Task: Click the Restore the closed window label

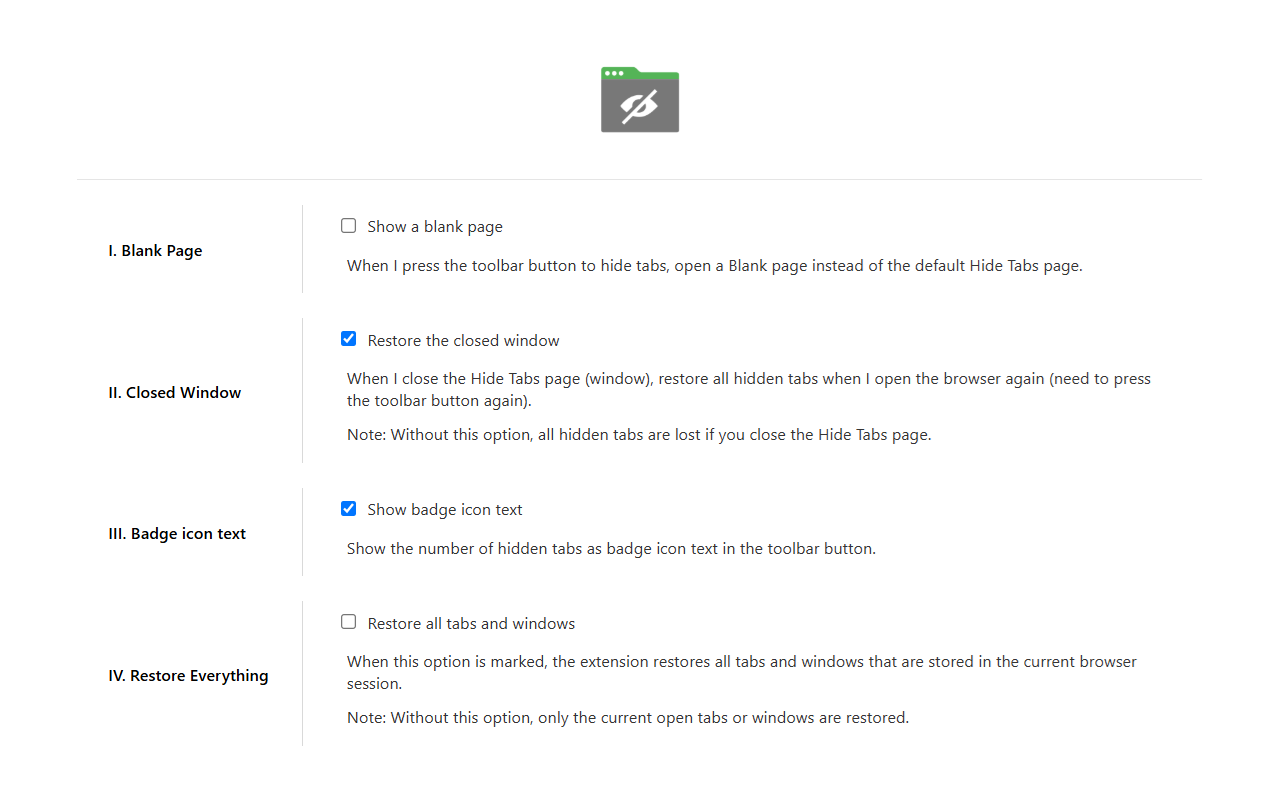Action: pos(463,340)
